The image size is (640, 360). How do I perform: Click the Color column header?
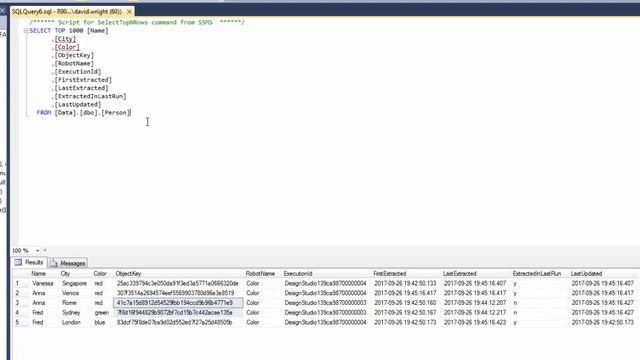click(100, 273)
